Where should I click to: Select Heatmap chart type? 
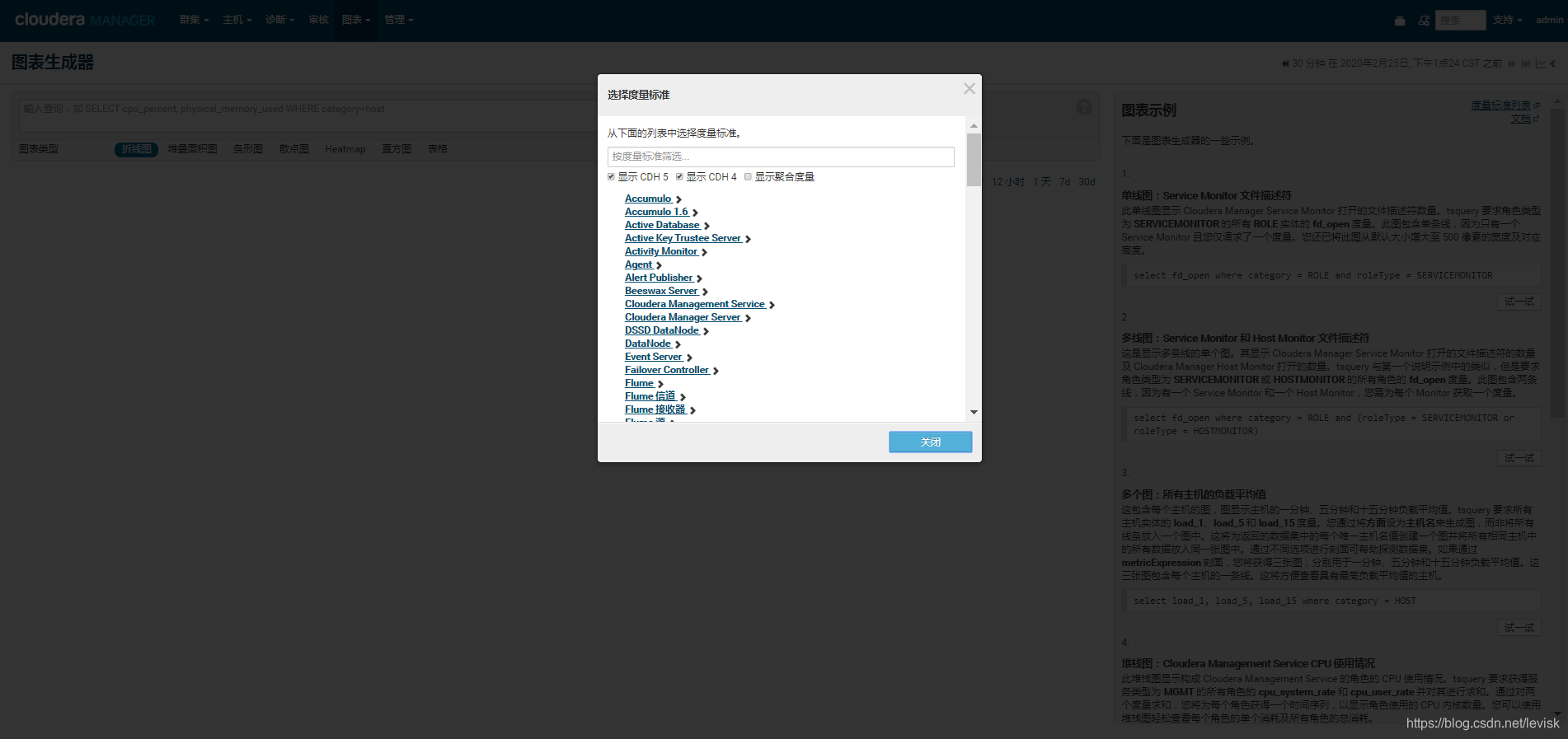[x=345, y=149]
